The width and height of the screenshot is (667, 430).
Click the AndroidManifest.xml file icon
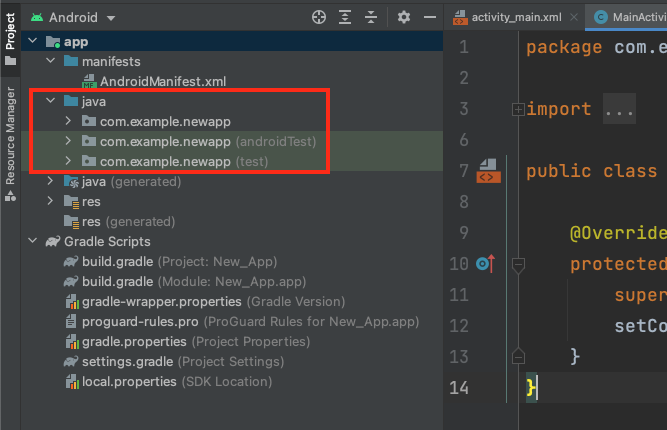(x=89, y=81)
